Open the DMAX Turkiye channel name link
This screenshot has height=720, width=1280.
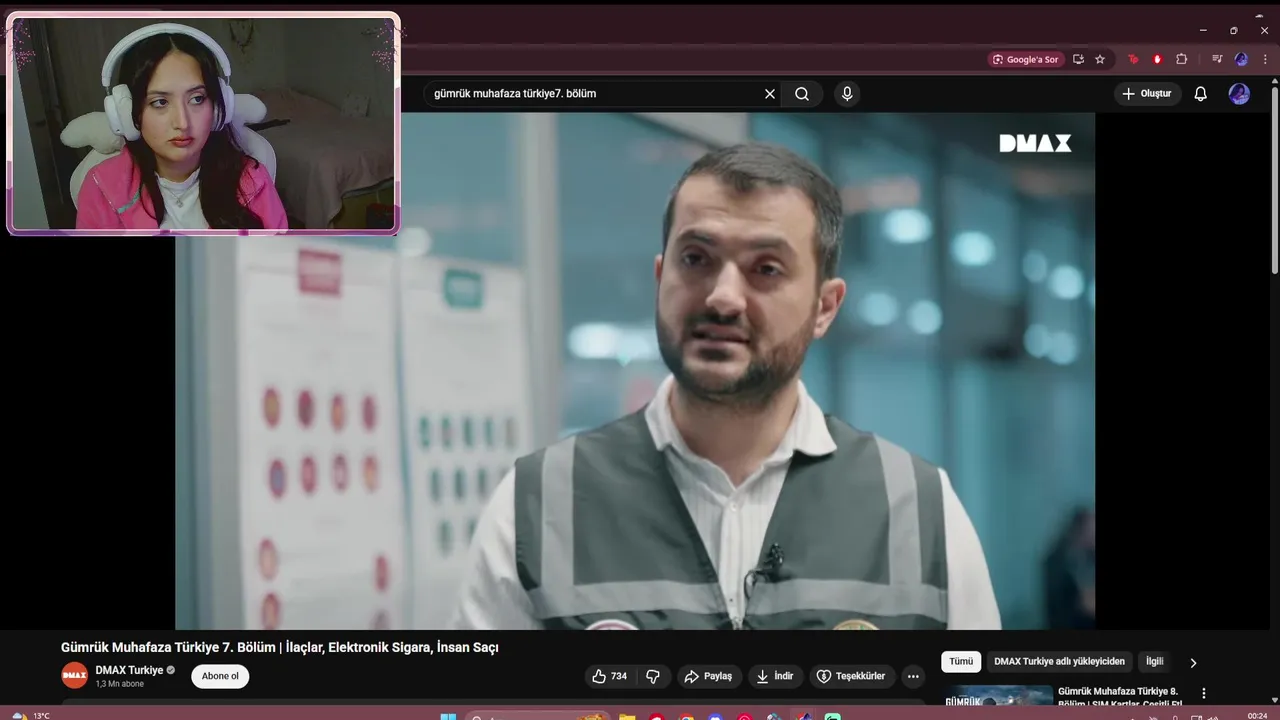click(129, 670)
